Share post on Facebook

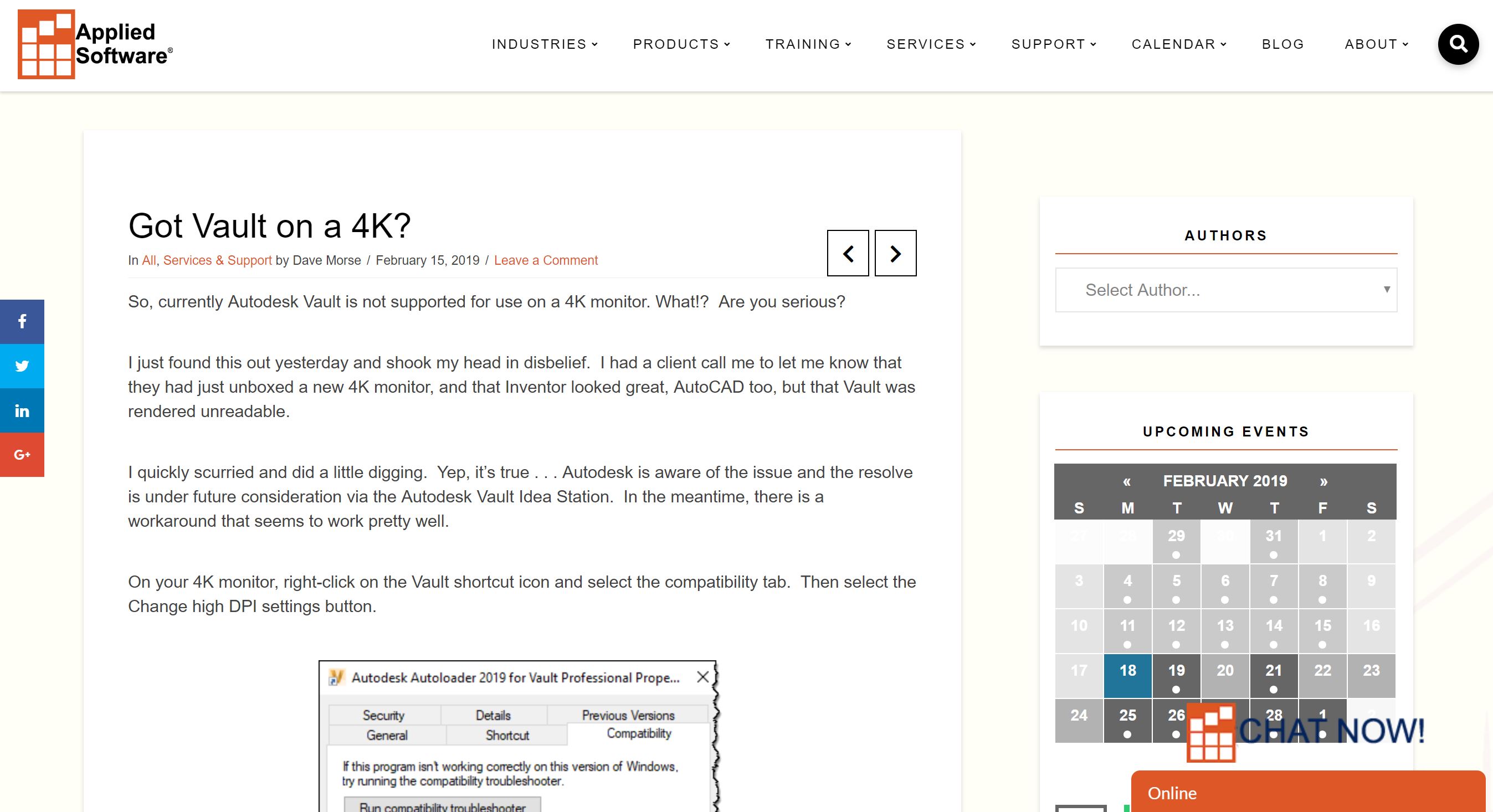22,322
